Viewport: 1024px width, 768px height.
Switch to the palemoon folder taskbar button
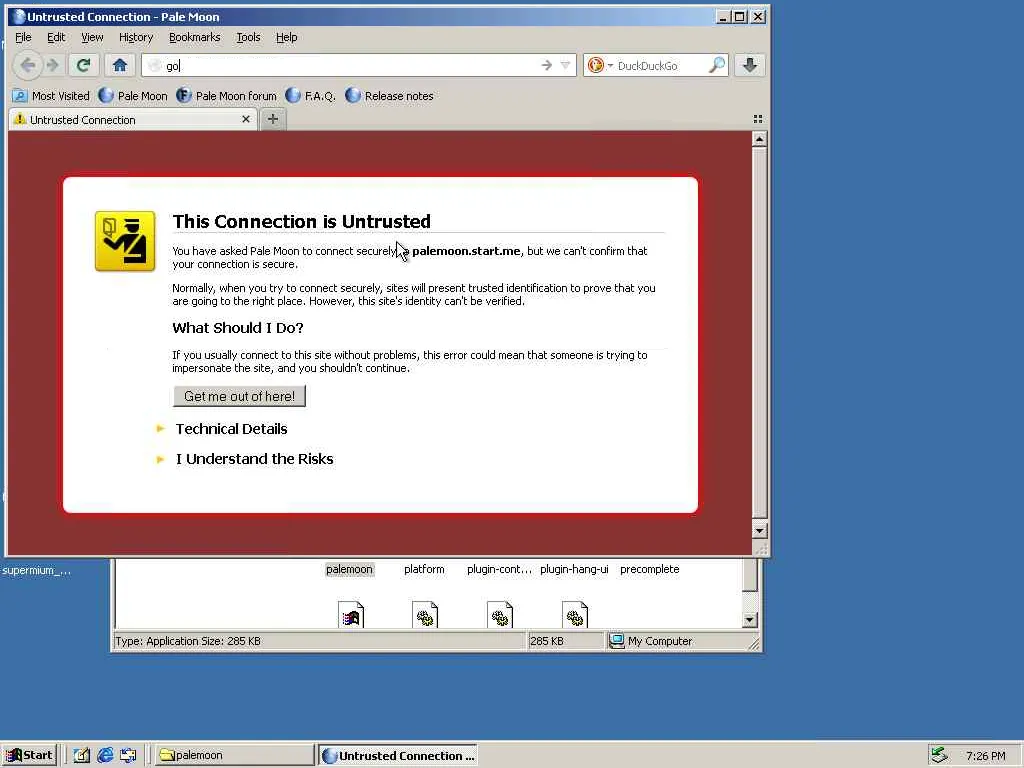point(234,756)
